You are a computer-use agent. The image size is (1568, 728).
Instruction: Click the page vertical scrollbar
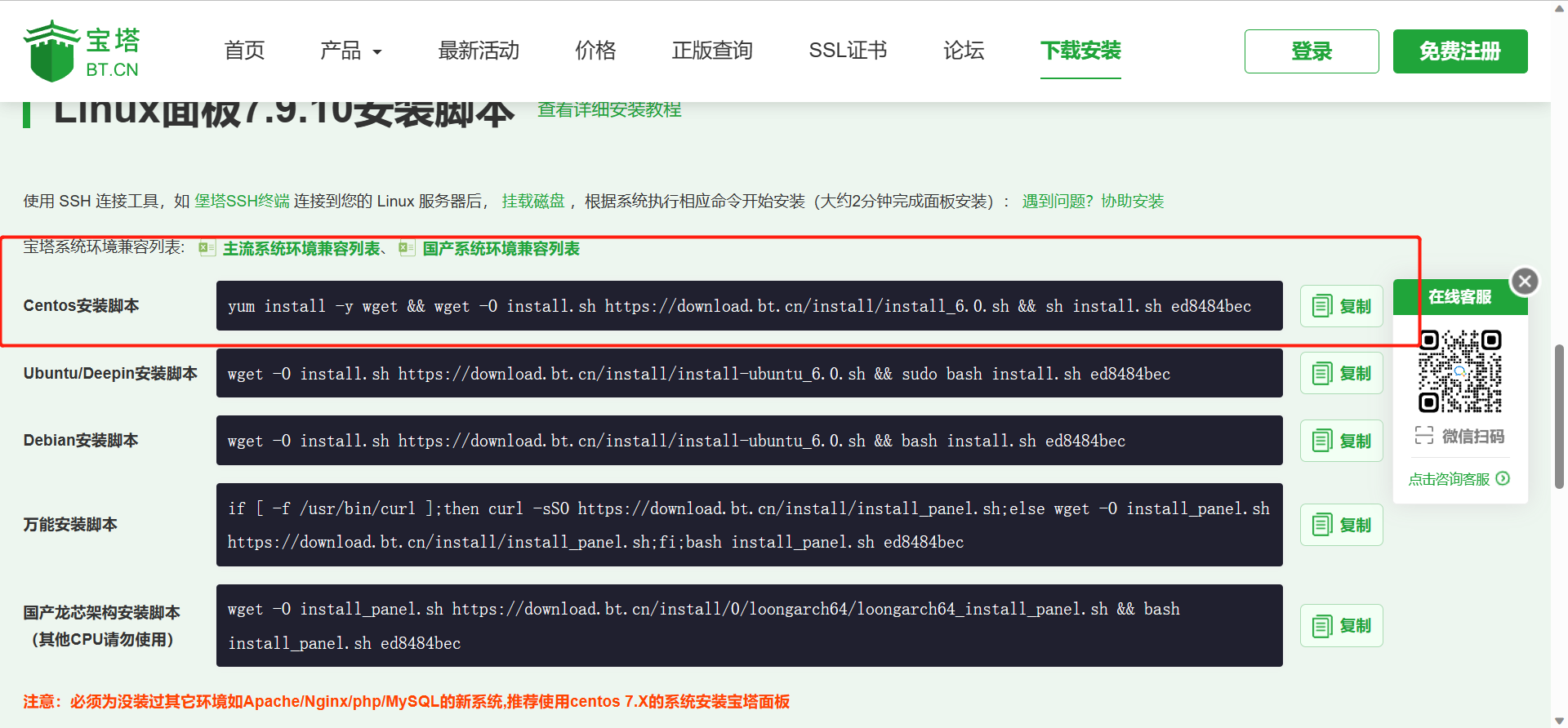pyautogui.click(x=1559, y=416)
